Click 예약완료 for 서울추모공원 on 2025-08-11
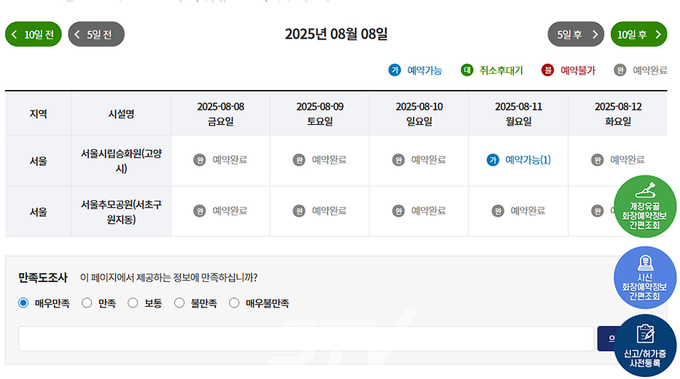 (x=519, y=211)
